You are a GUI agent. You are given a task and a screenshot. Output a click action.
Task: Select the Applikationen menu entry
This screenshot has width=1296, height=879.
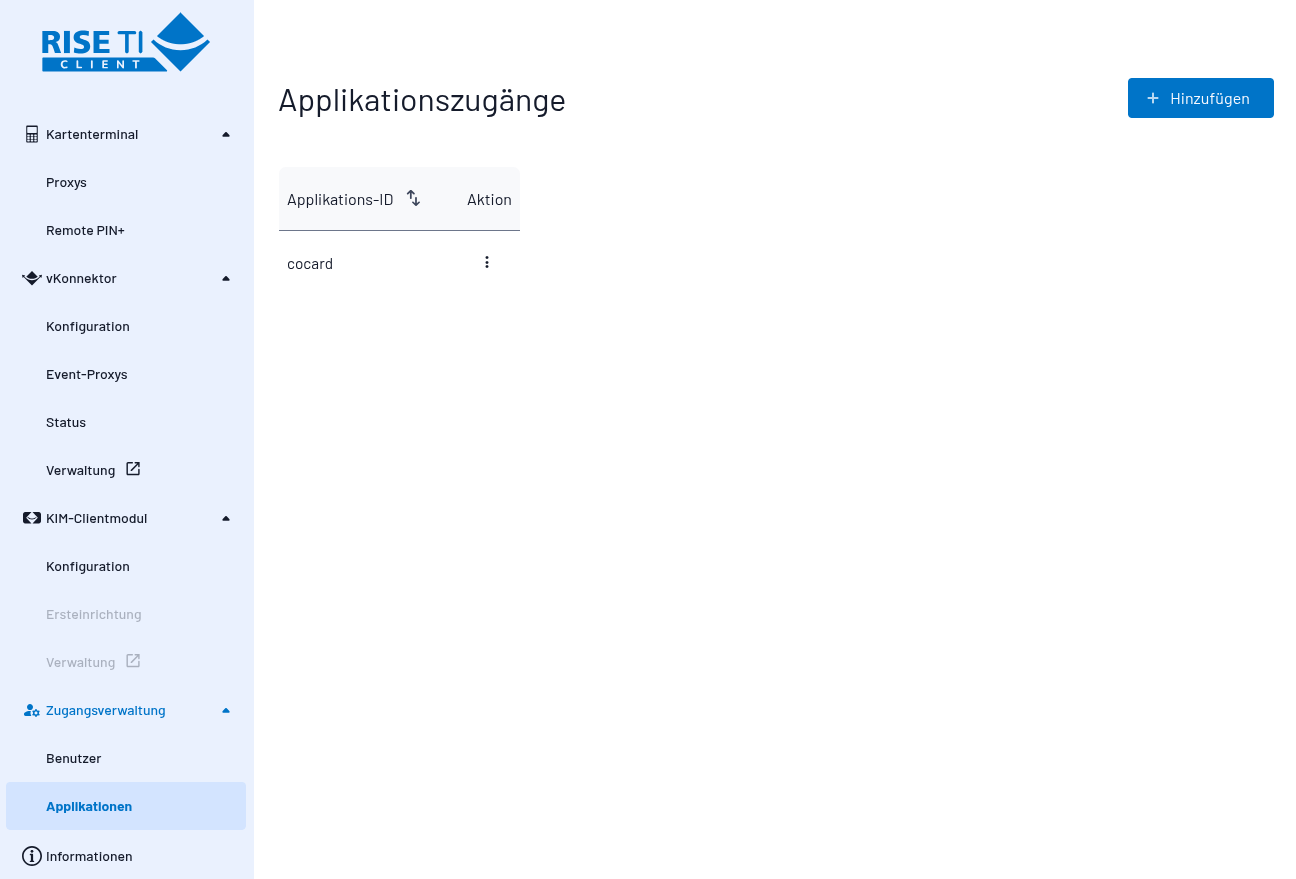89,806
